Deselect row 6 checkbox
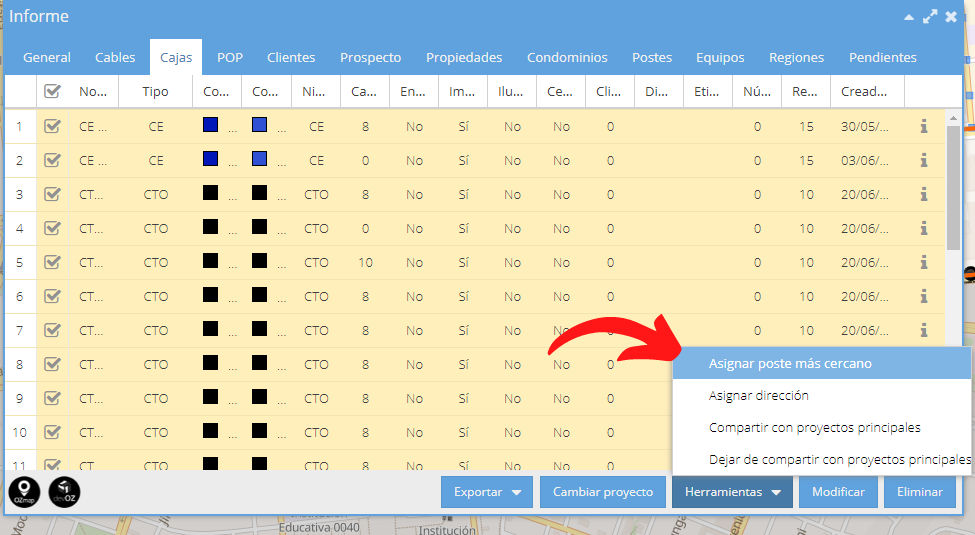The image size is (975, 535). [52, 296]
